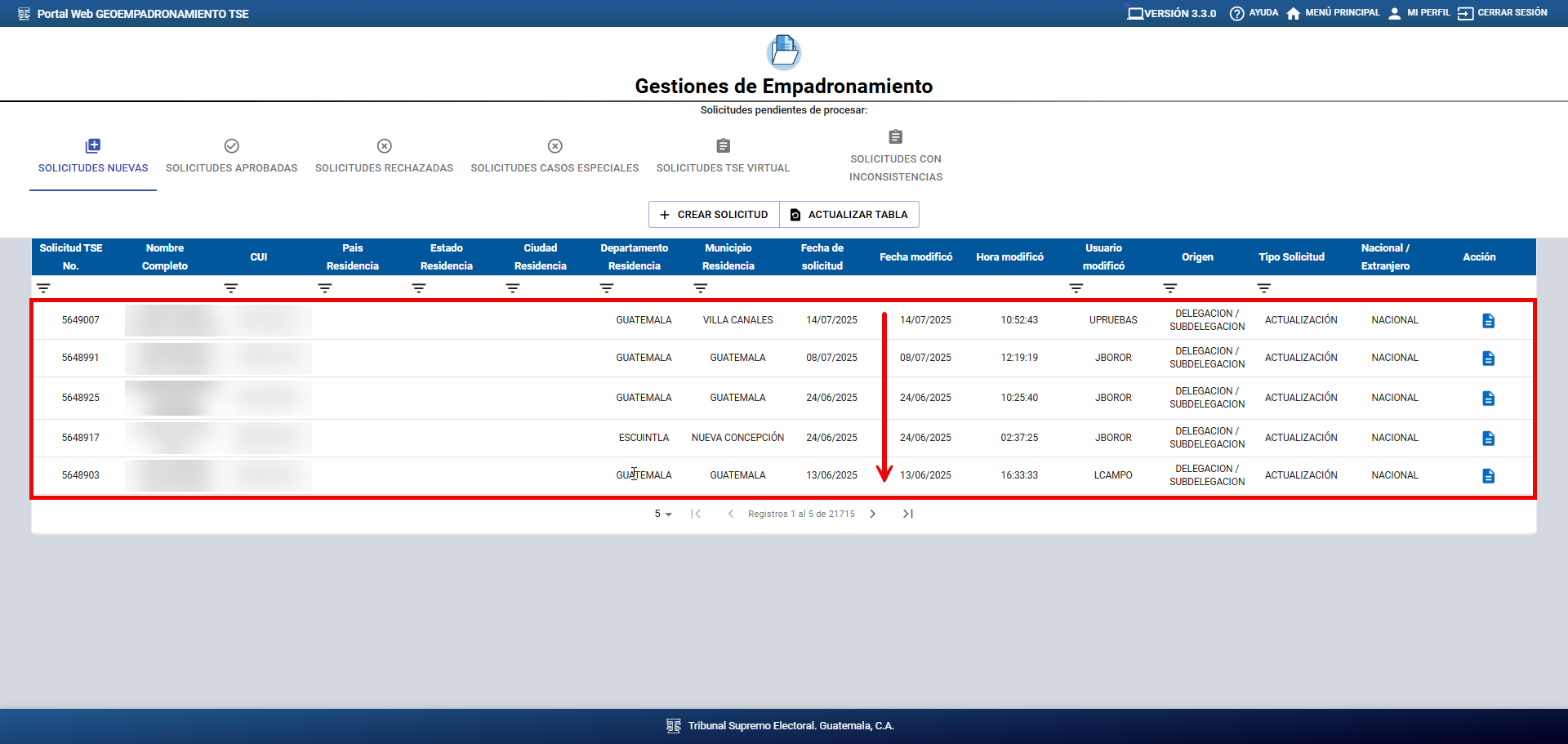
Task: Jump to last page of records
Action: (907, 514)
